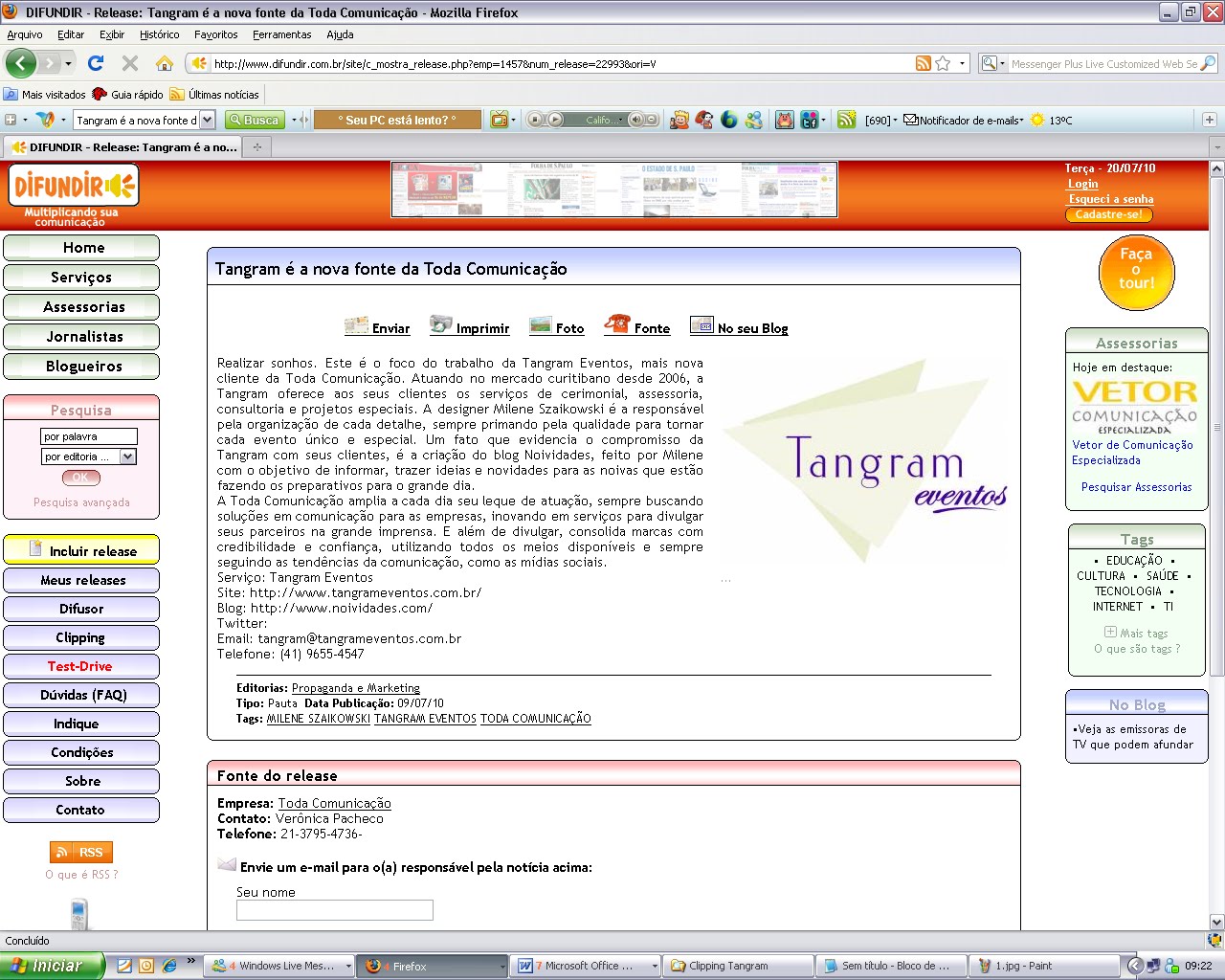
Task: Click the newspaper banner thumbnail
Action: click(x=614, y=189)
